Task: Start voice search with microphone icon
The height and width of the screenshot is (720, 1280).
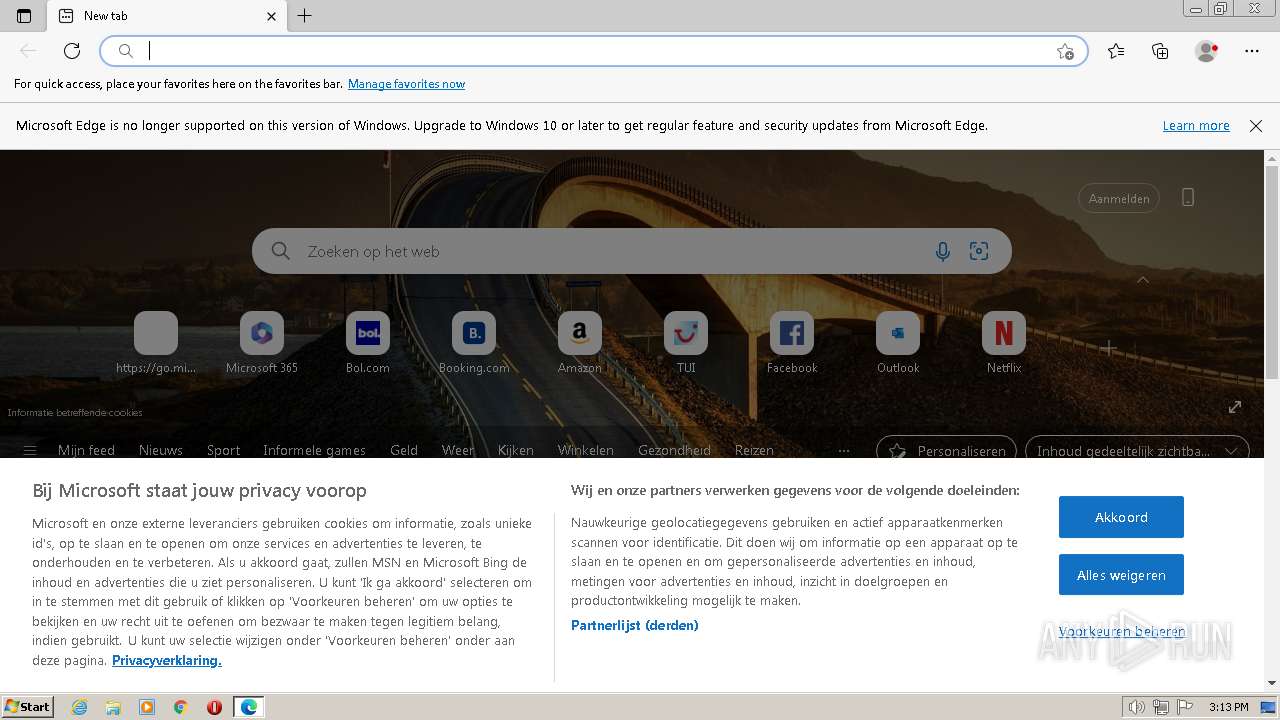Action: click(x=942, y=252)
